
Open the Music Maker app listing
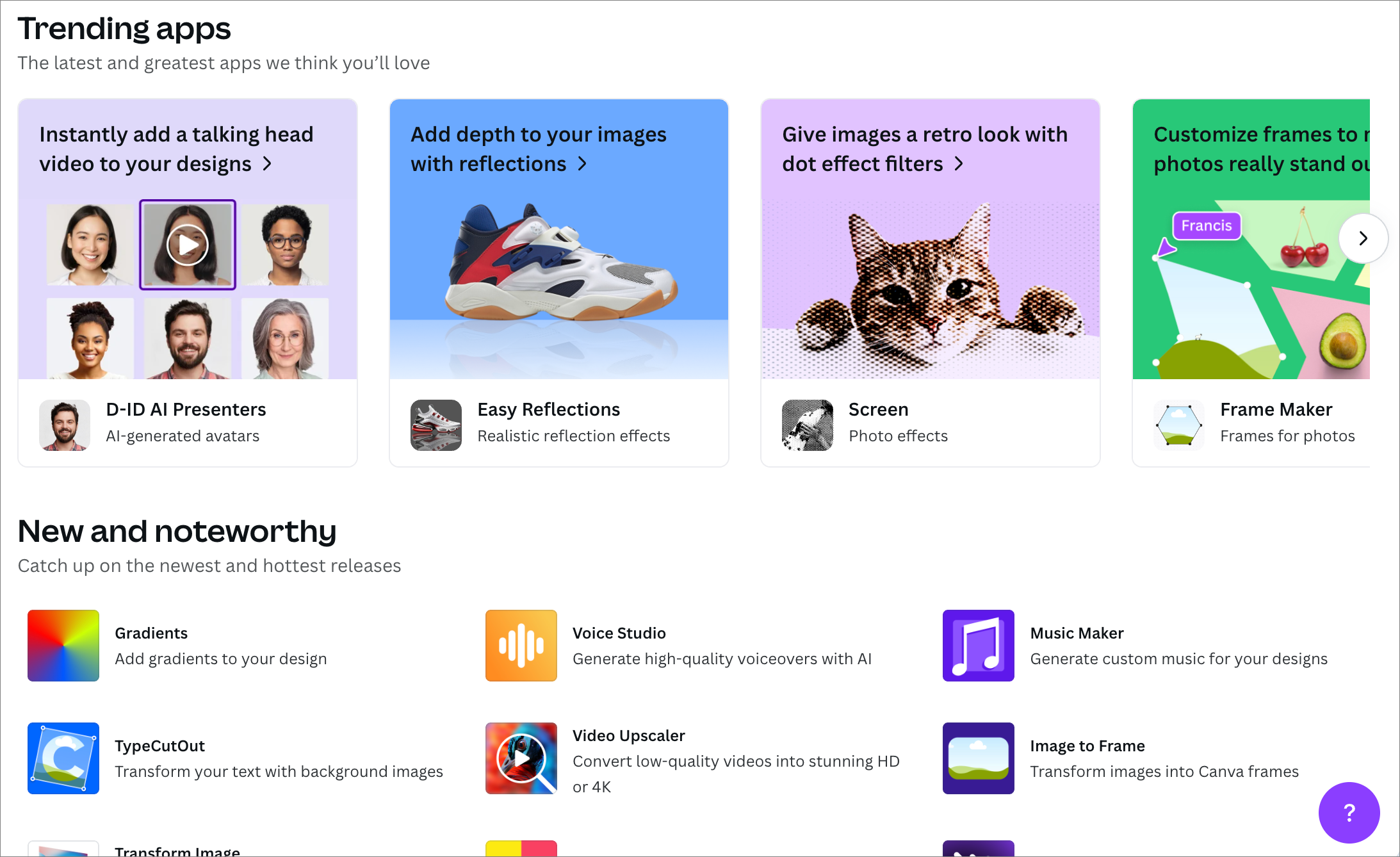(x=1153, y=646)
